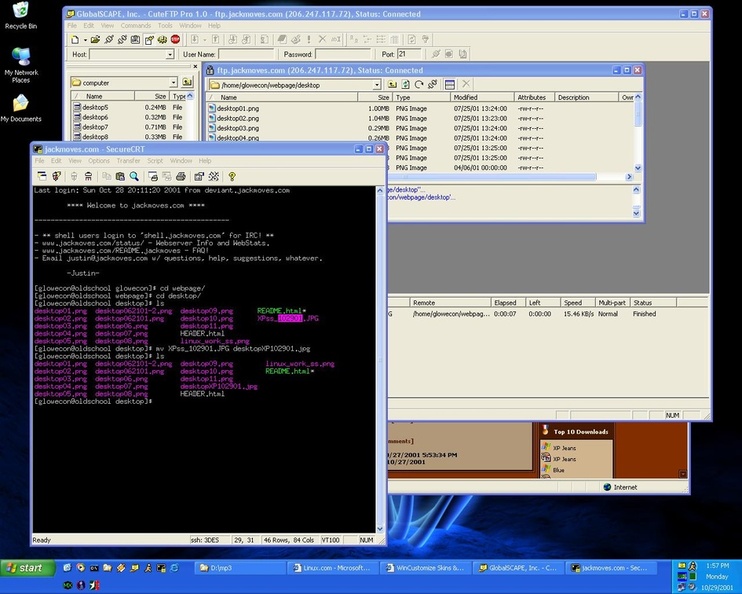The height and width of the screenshot is (594, 742).
Task: Click the Connect plug icon in CuteFTP toolbar
Action: (109, 40)
